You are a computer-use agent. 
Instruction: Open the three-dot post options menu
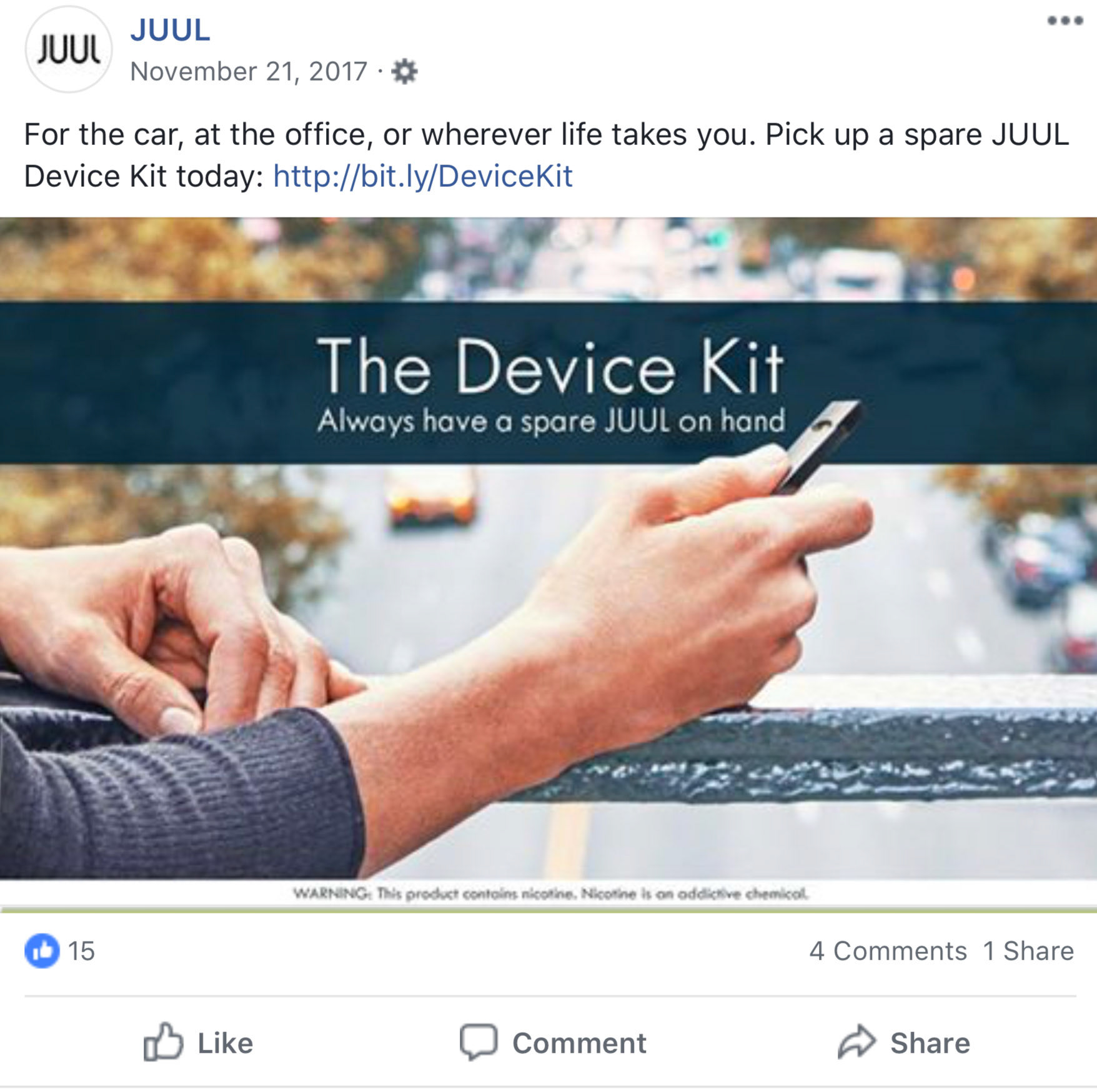click(x=1065, y=21)
